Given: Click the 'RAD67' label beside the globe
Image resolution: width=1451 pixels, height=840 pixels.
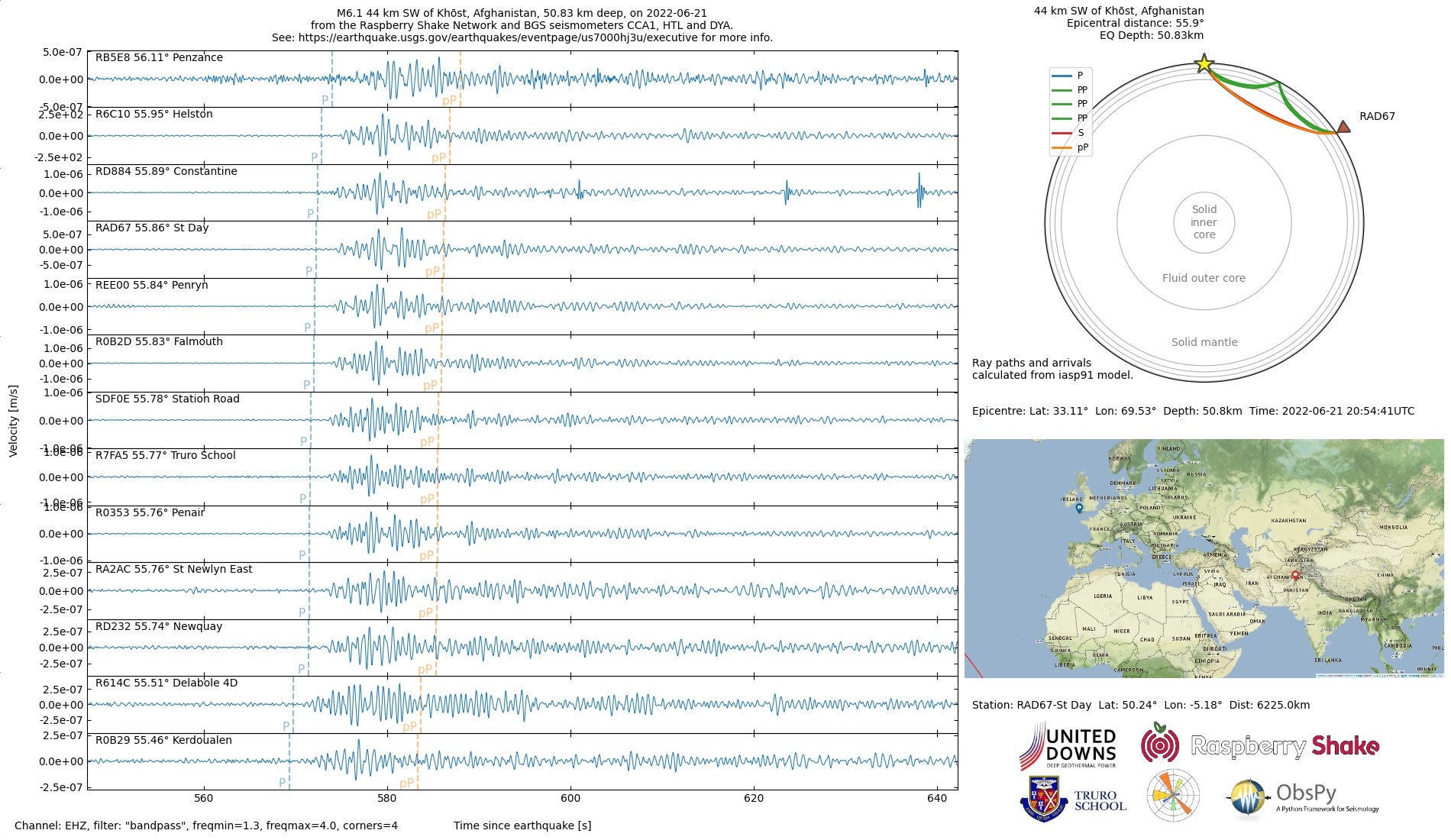Looking at the screenshot, I should coord(1377,117).
